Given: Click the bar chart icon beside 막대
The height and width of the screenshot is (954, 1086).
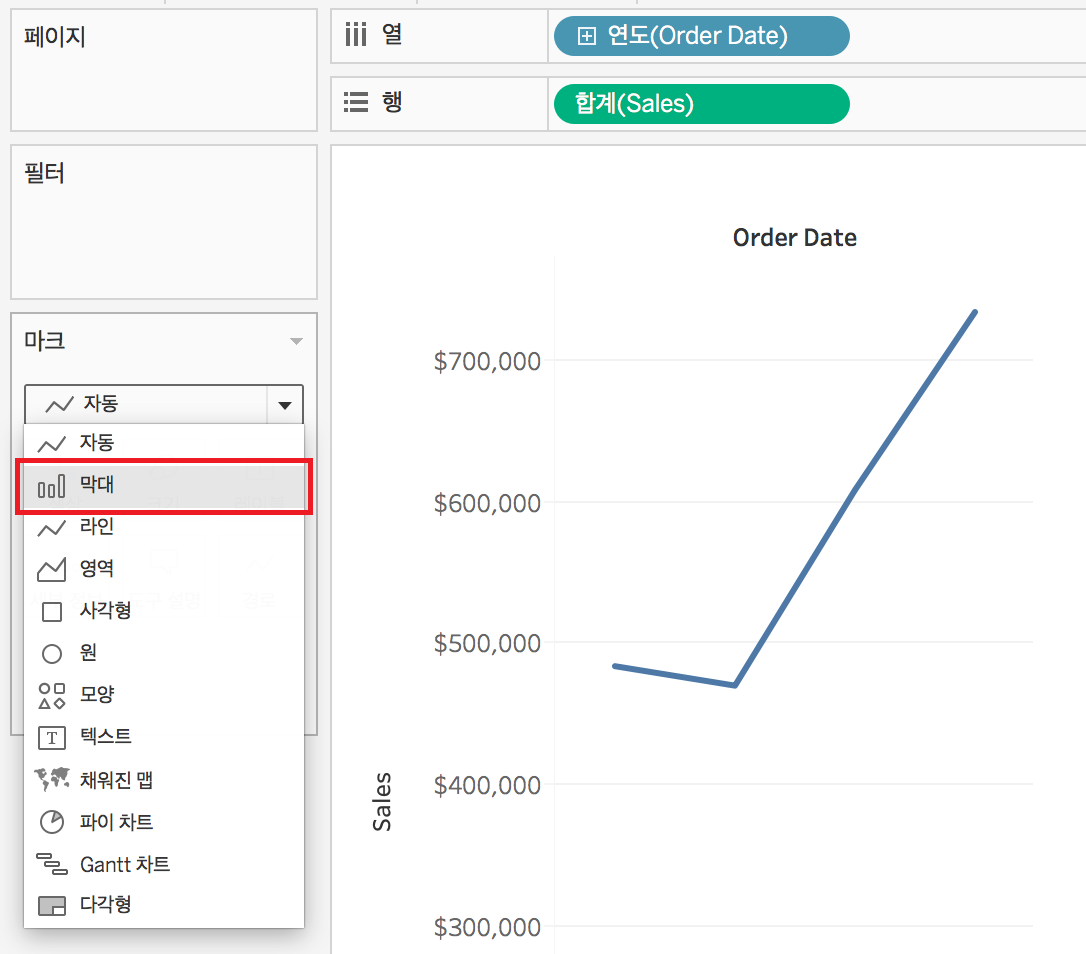Looking at the screenshot, I should 51,487.
